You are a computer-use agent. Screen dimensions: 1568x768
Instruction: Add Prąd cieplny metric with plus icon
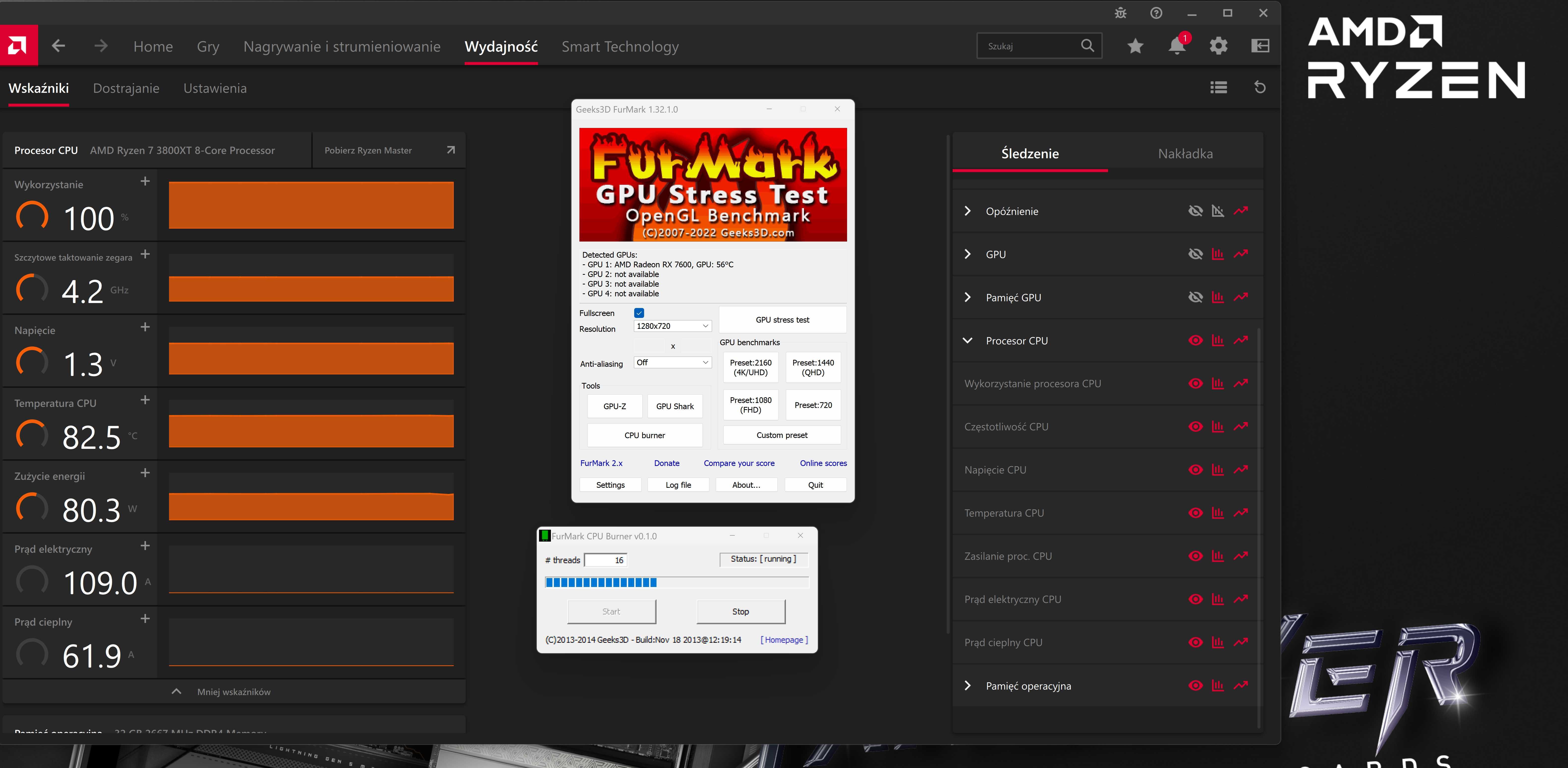click(145, 619)
